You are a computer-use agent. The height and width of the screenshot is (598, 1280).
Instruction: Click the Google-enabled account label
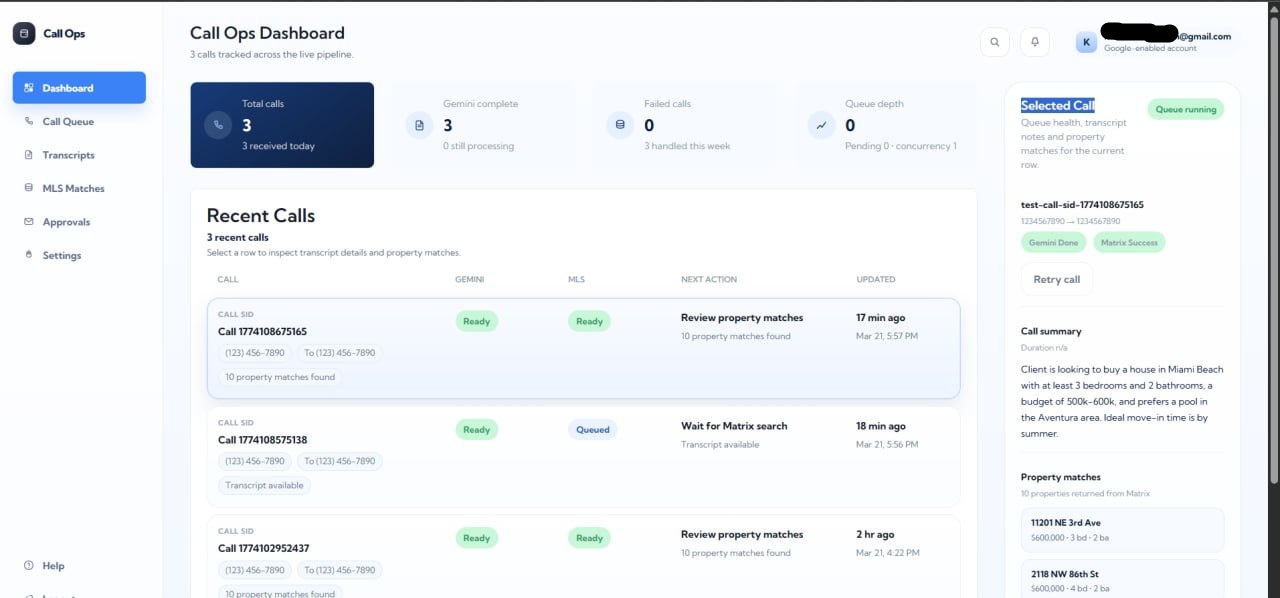click(1149, 48)
